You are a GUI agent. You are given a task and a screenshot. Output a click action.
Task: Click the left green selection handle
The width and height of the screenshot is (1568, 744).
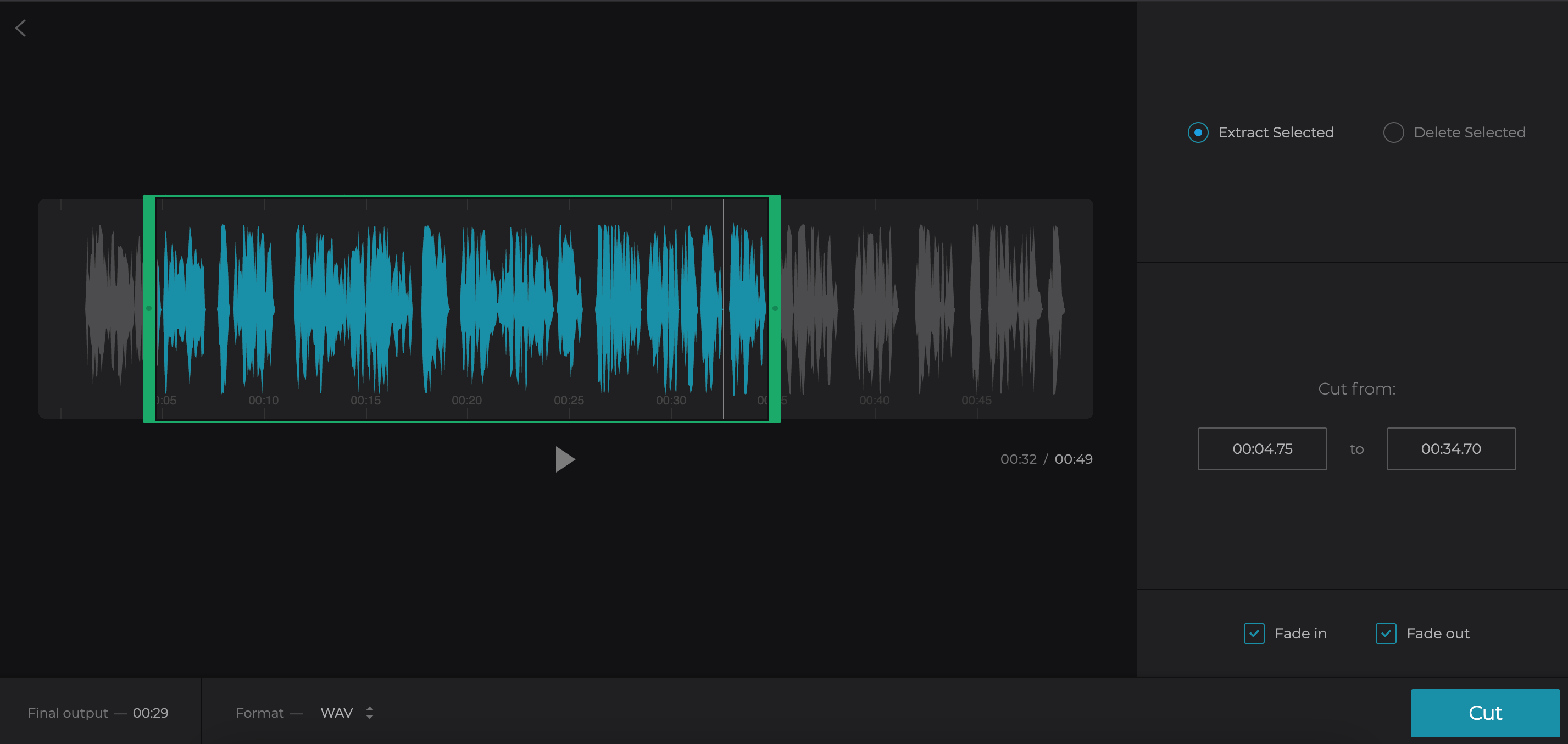tap(149, 308)
